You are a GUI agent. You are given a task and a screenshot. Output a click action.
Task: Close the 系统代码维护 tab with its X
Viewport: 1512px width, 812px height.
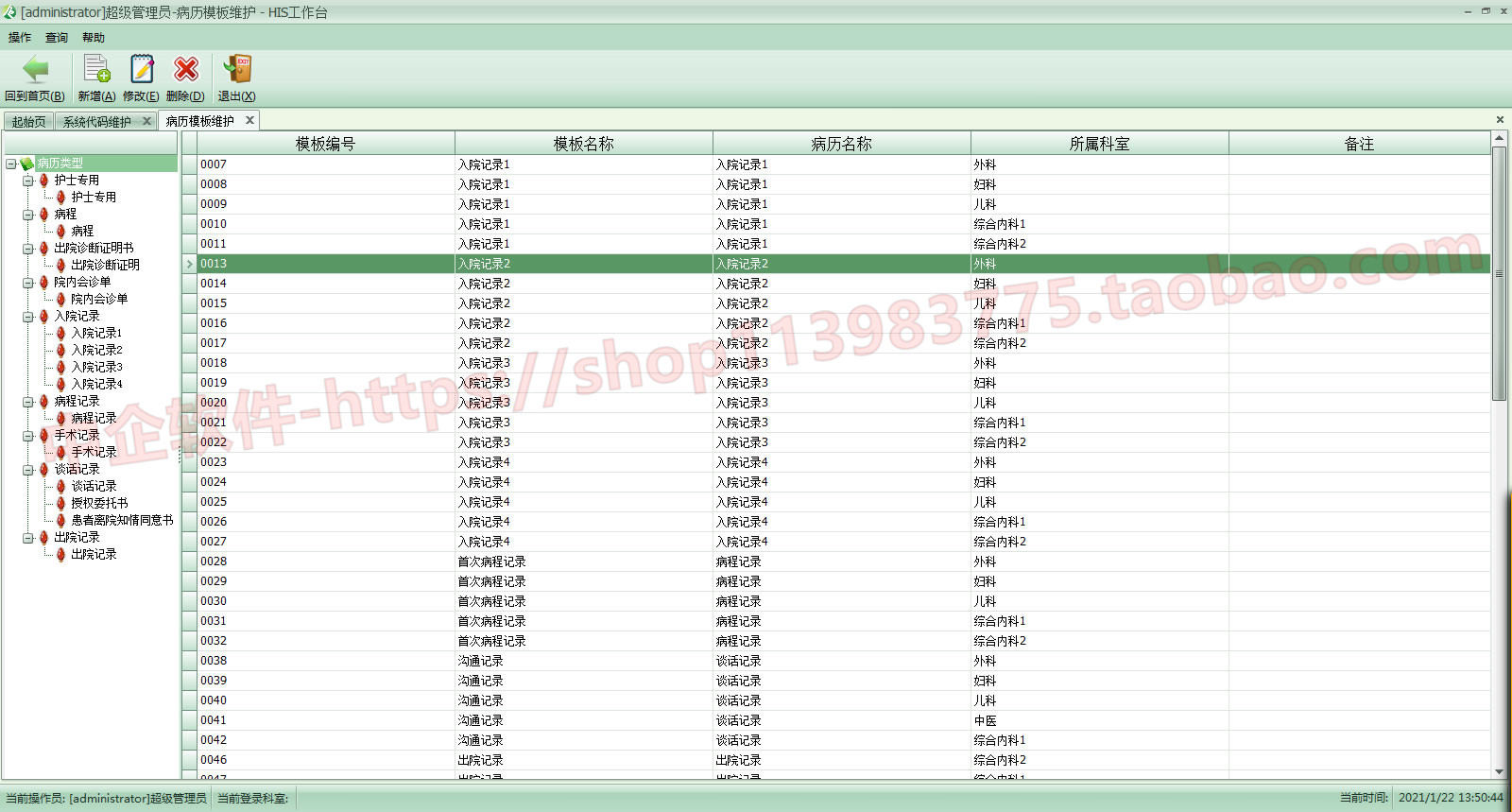(x=146, y=121)
